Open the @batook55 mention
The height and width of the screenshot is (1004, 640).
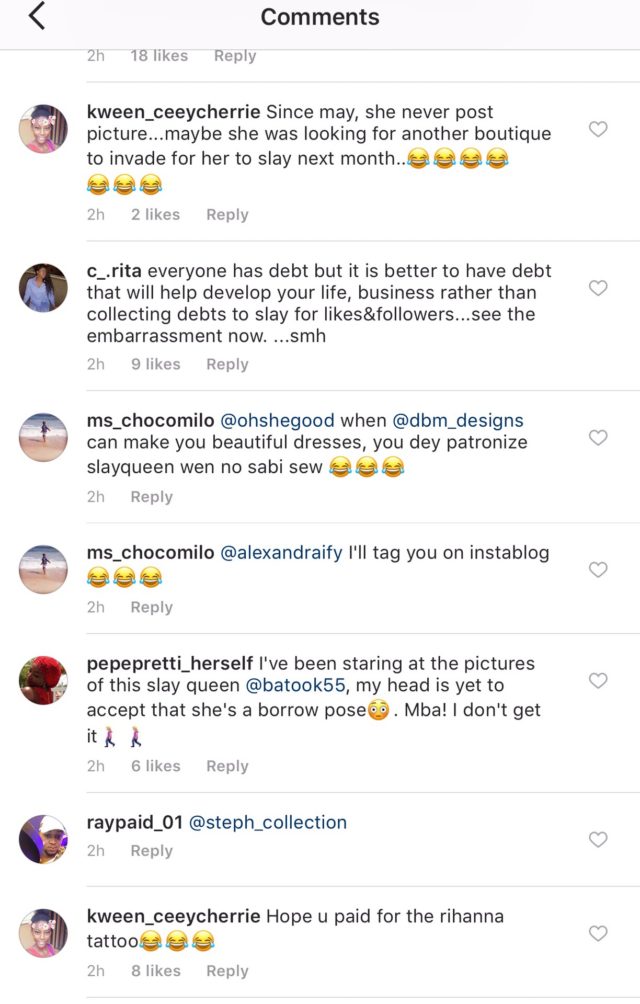308,685
